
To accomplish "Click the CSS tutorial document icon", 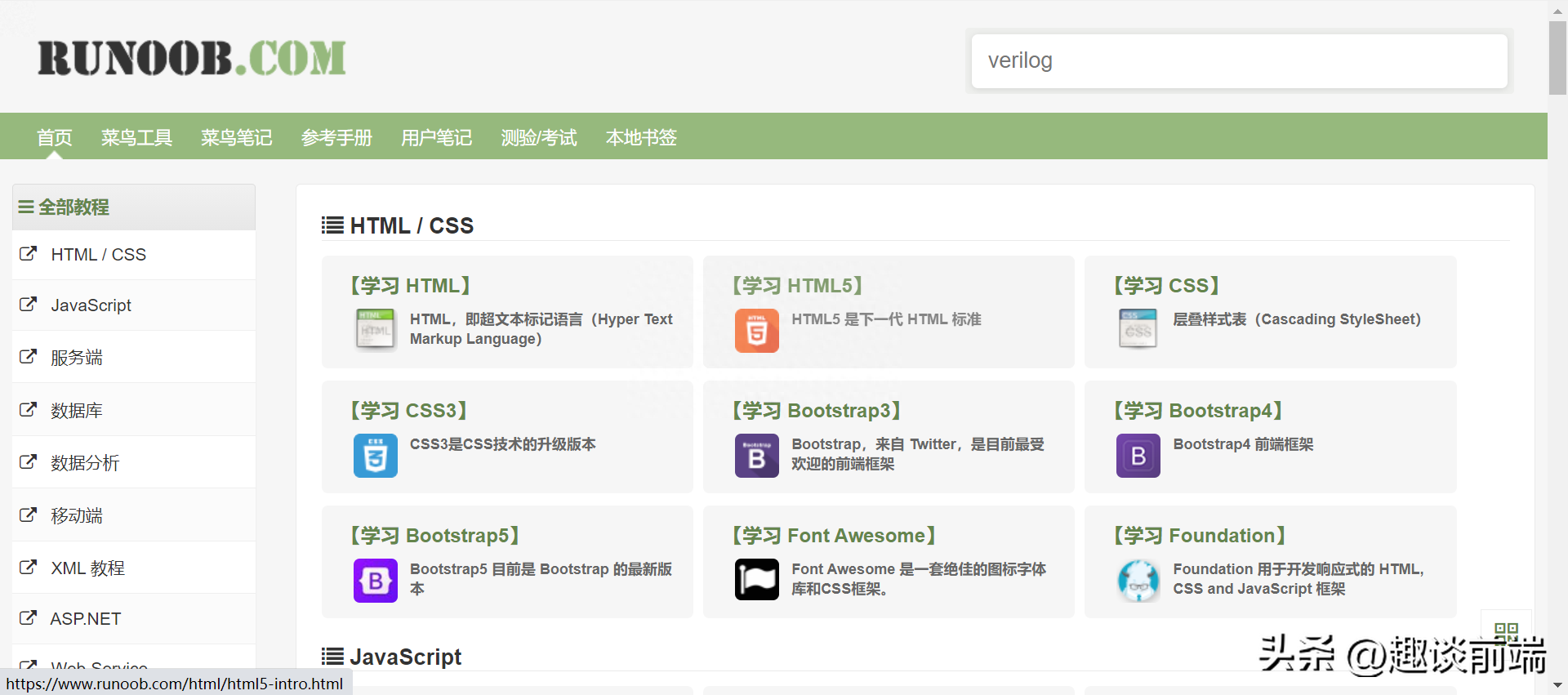I will pyautogui.click(x=1138, y=330).
